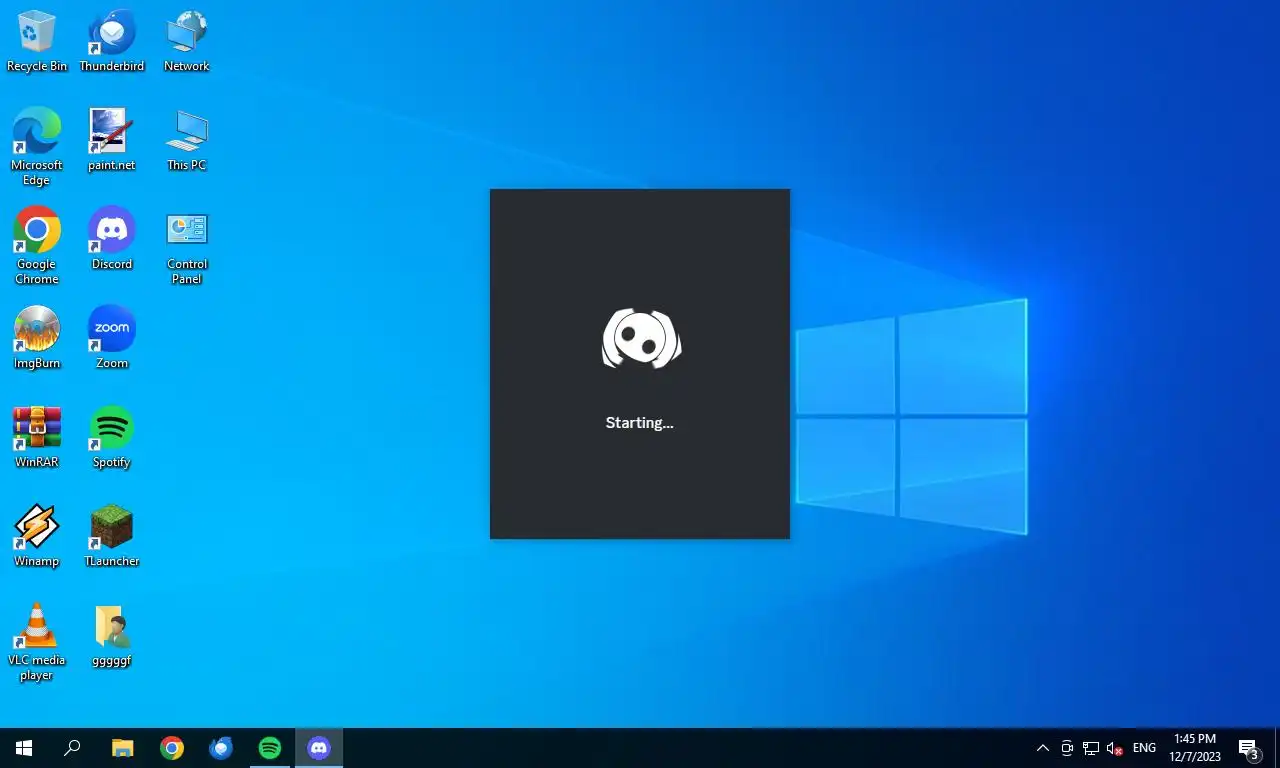Select the This PC desktop icon
Screen dimensions: 1280x768
[x=187, y=140]
